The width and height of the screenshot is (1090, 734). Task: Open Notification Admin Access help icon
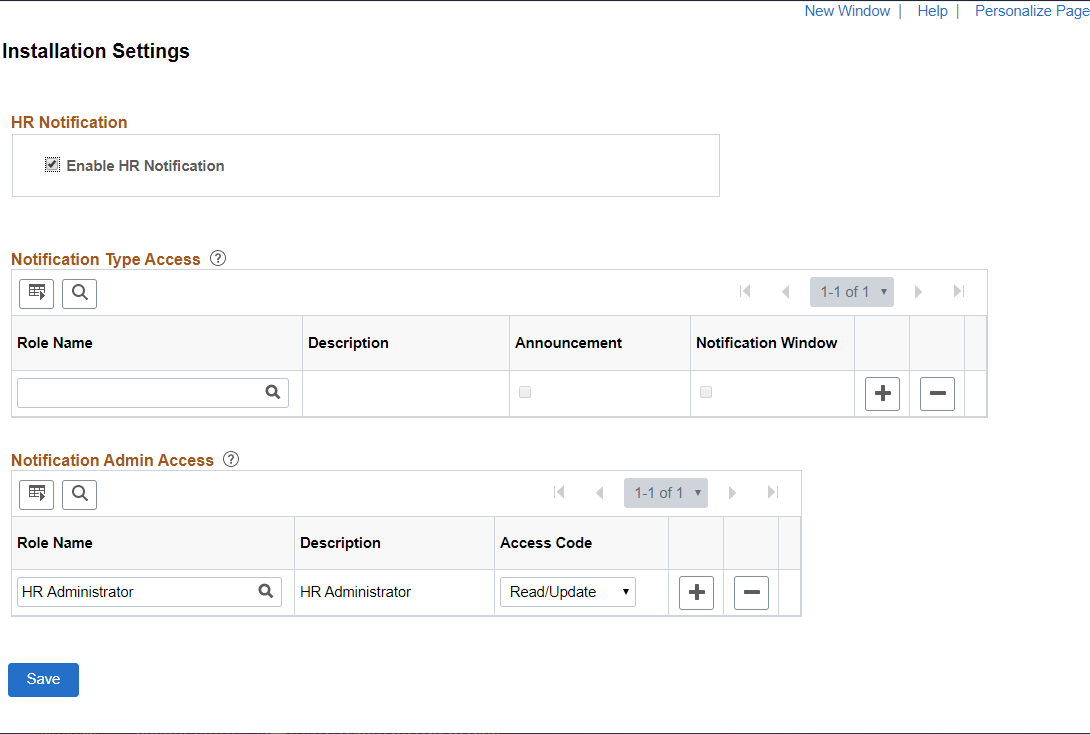[231, 459]
